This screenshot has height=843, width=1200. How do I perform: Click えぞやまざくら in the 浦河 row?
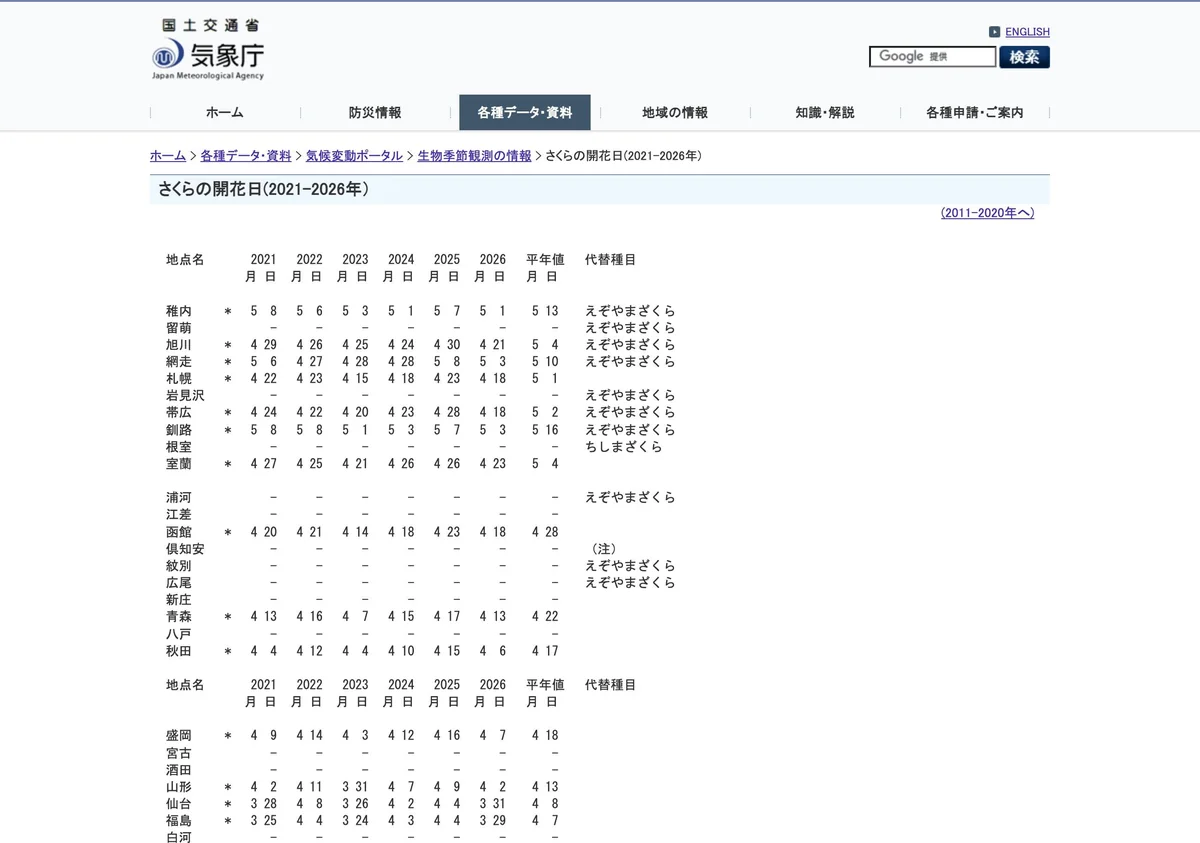pos(630,498)
